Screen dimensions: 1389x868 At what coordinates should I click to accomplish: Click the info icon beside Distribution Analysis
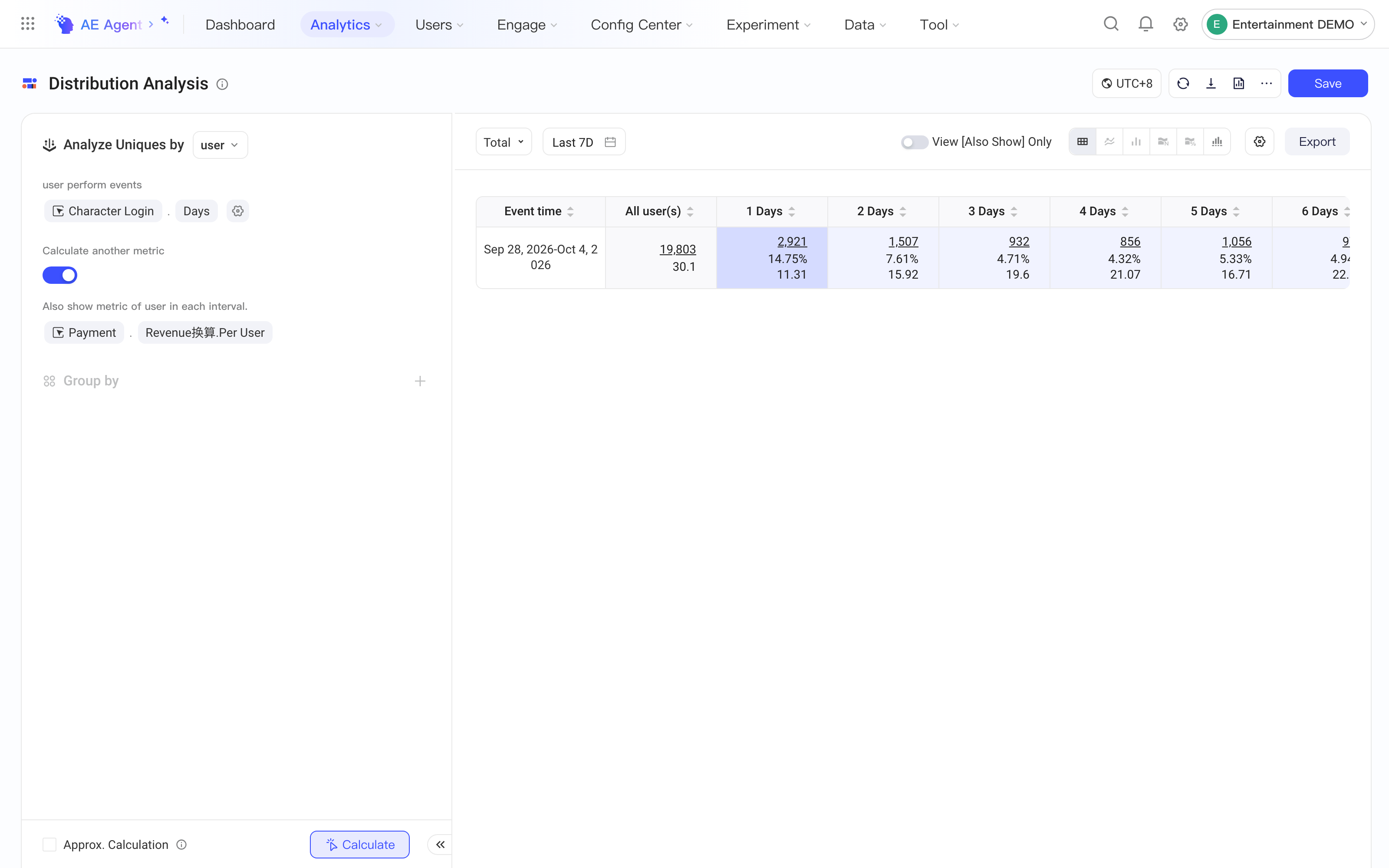(x=222, y=84)
